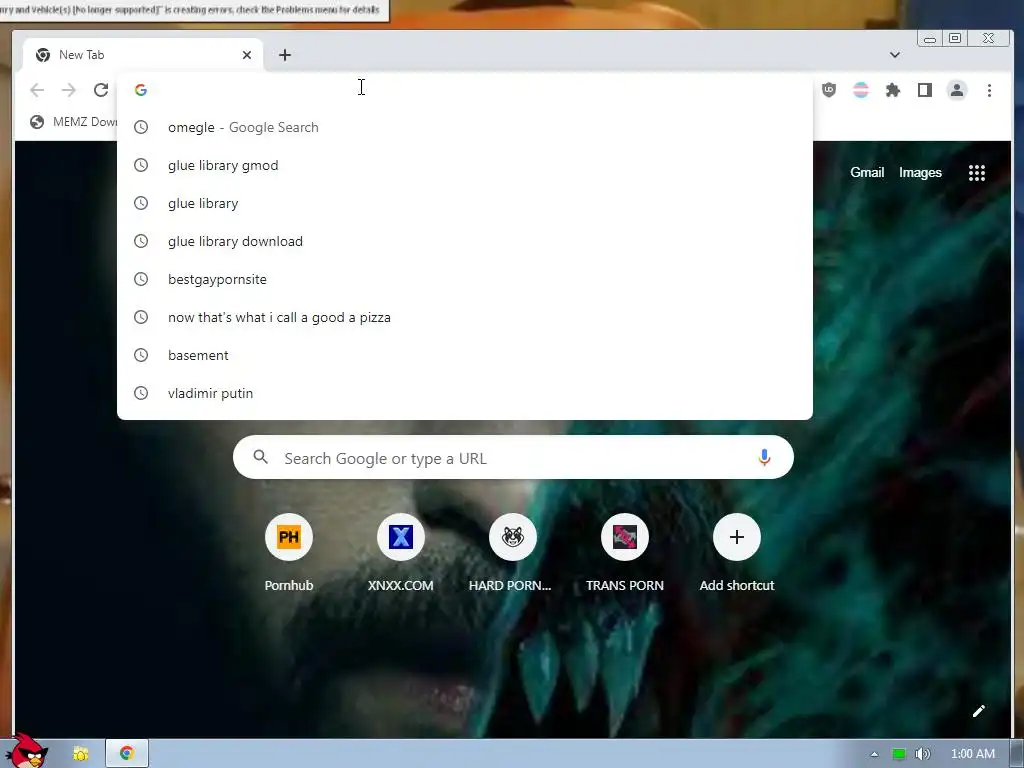1024x768 pixels.
Task: Click the magnifier icon in search box
Action: click(x=261, y=457)
